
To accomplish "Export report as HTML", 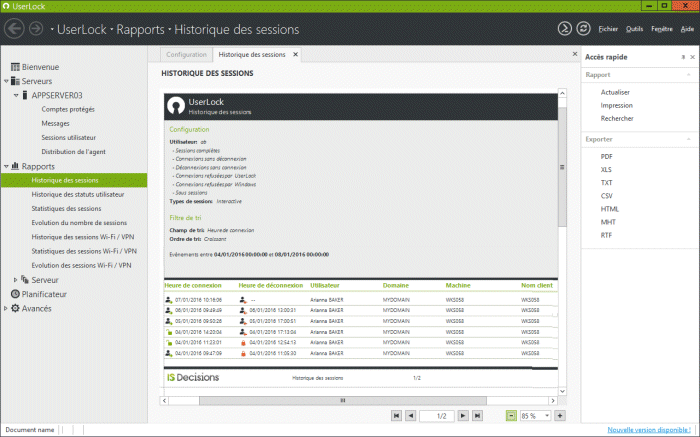I will (610, 209).
